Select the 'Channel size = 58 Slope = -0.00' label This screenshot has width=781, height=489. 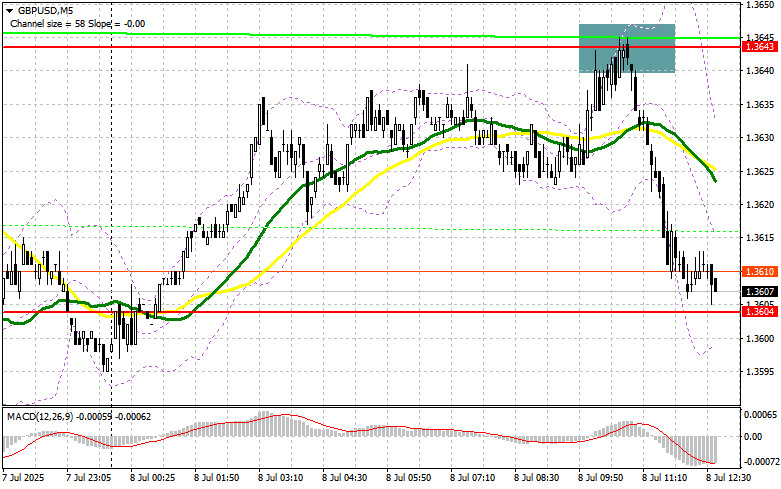click(x=77, y=23)
